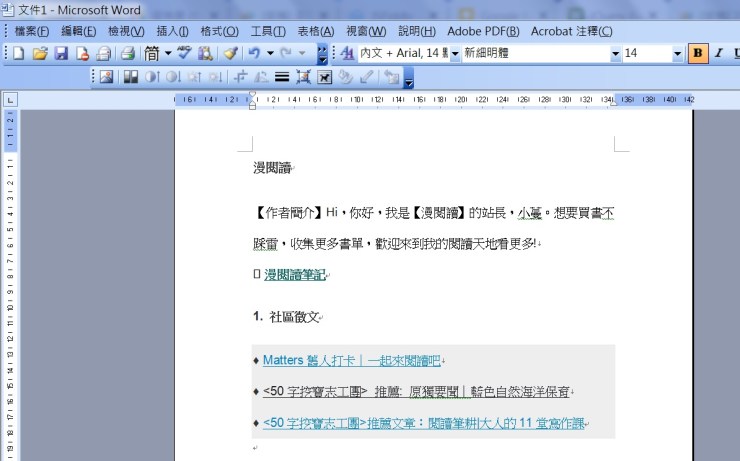Click the Styles and Formatting AA icon

pos(347,53)
